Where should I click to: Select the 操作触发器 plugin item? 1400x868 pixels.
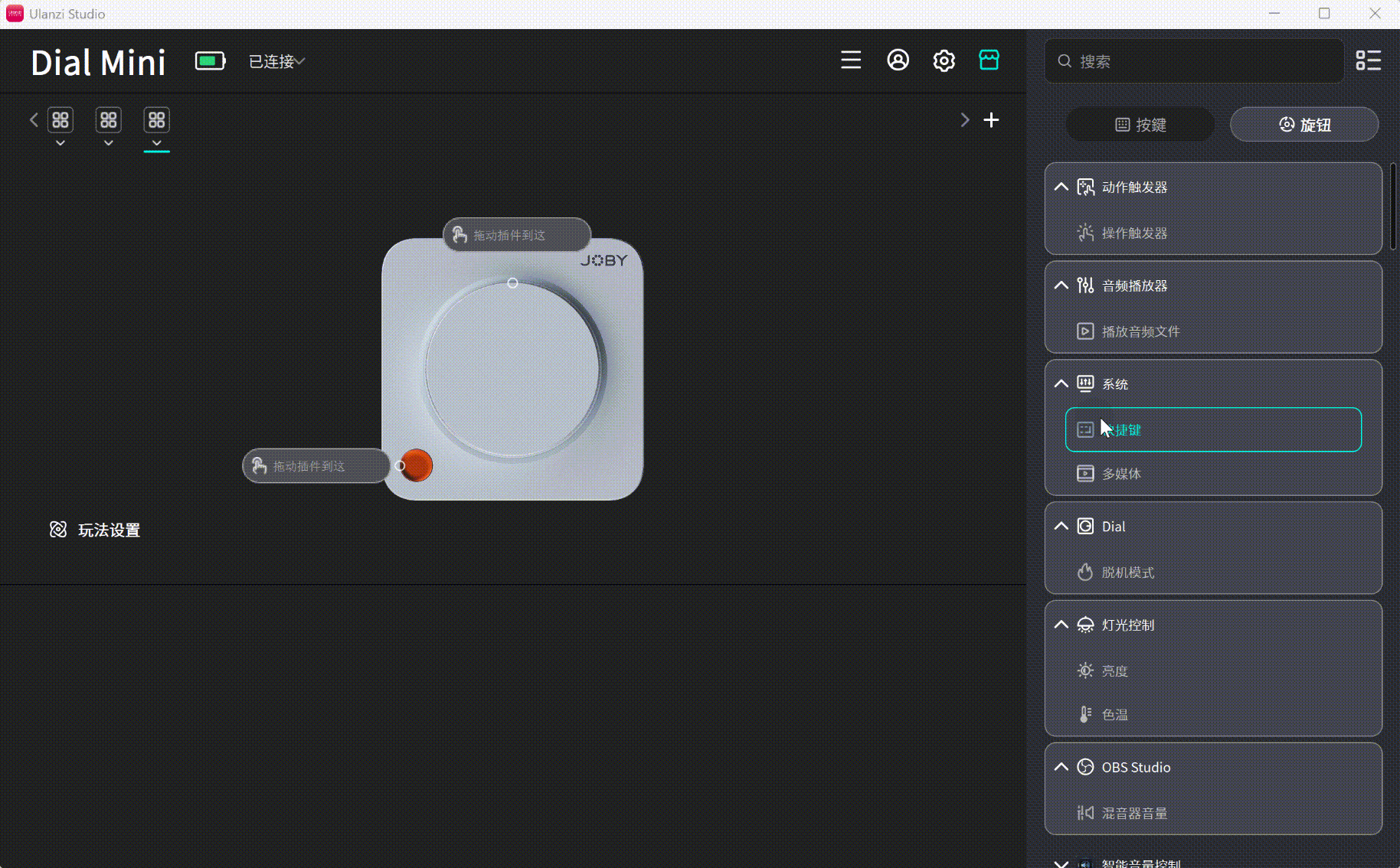pos(1213,233)
